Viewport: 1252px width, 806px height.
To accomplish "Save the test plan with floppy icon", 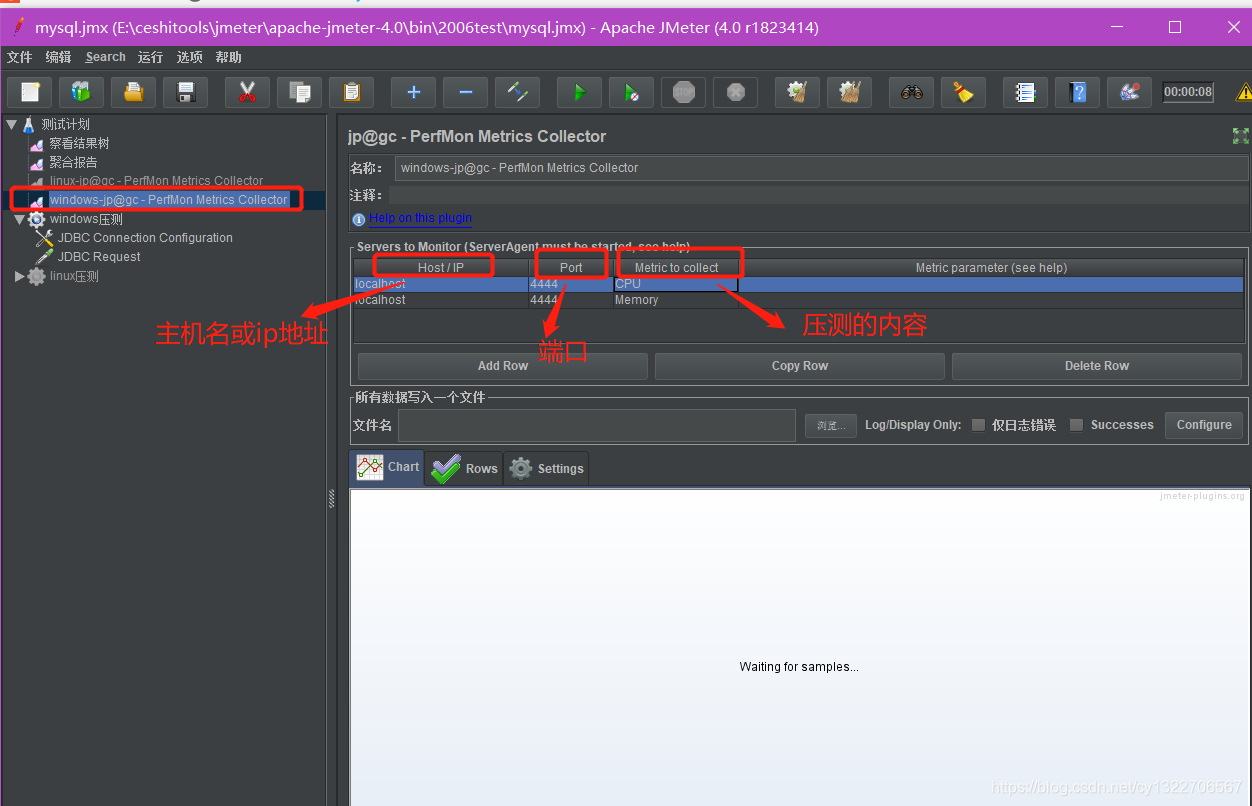I will coord(186,92).
